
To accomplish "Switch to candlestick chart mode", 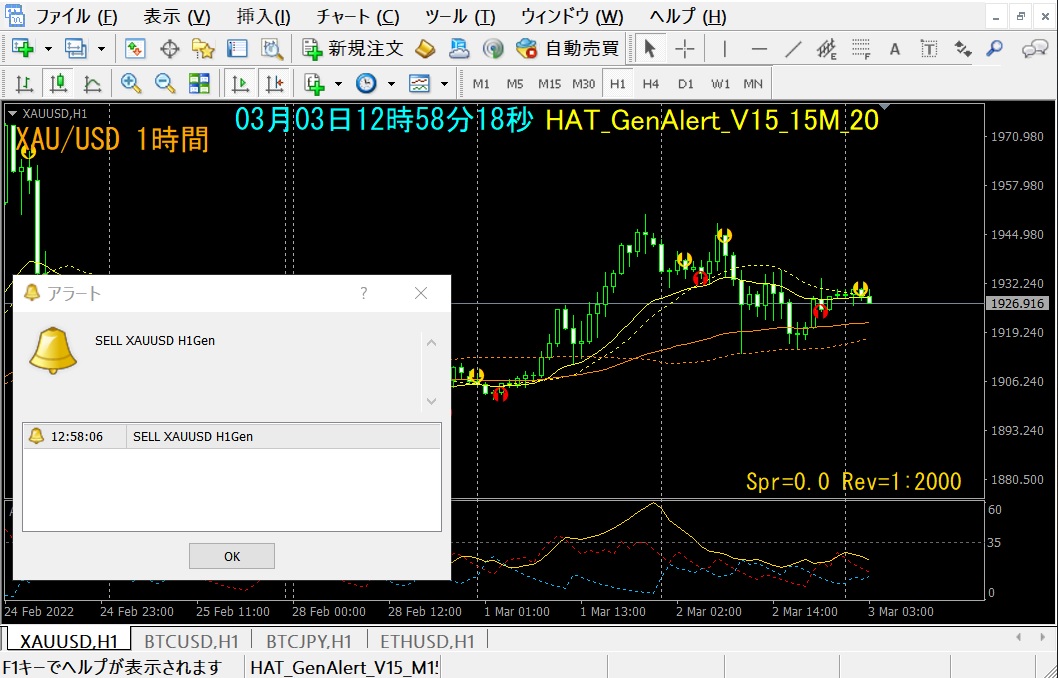I will click(58, 84).
